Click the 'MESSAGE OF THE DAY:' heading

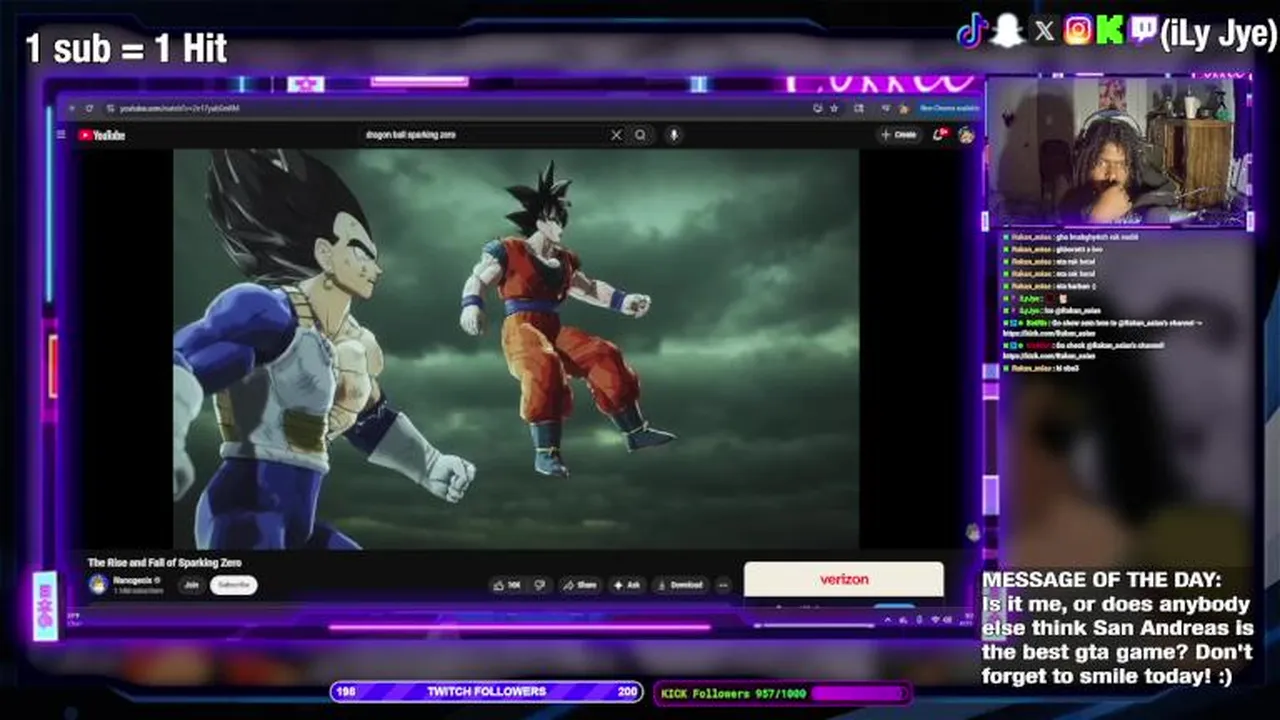(1102, 580)
